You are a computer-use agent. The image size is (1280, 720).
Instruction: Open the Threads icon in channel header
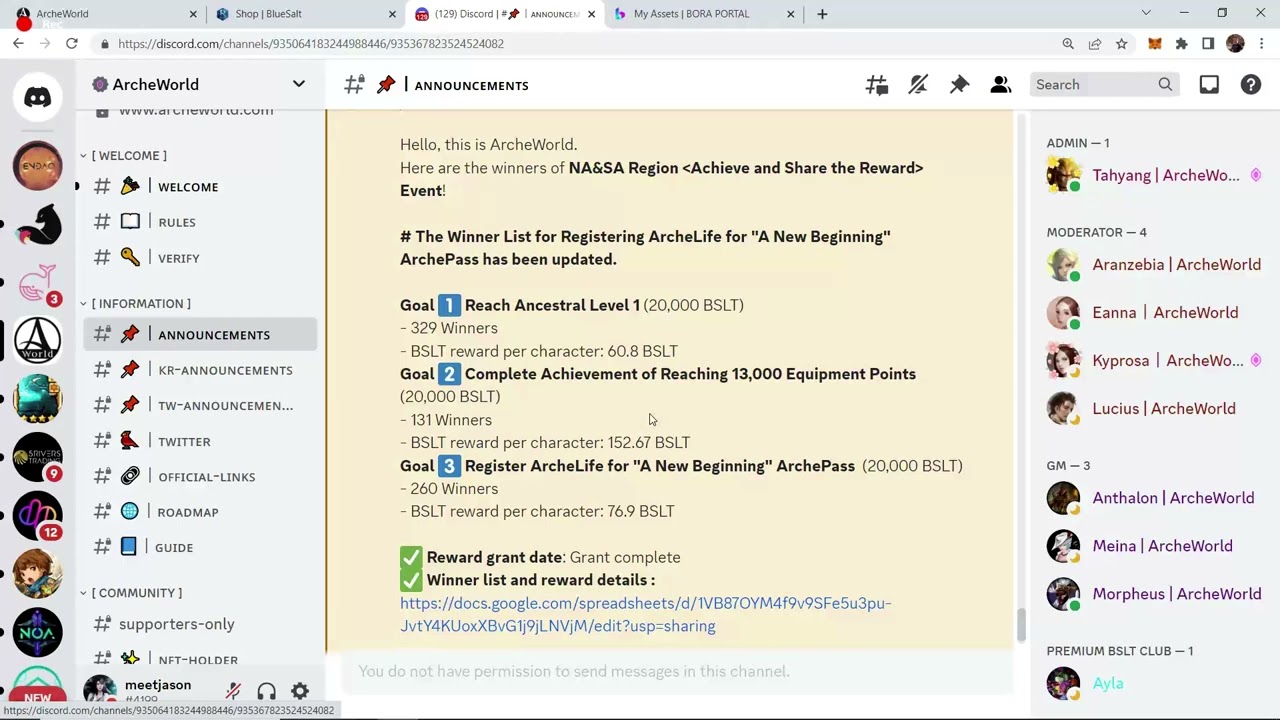pos(877,85)
